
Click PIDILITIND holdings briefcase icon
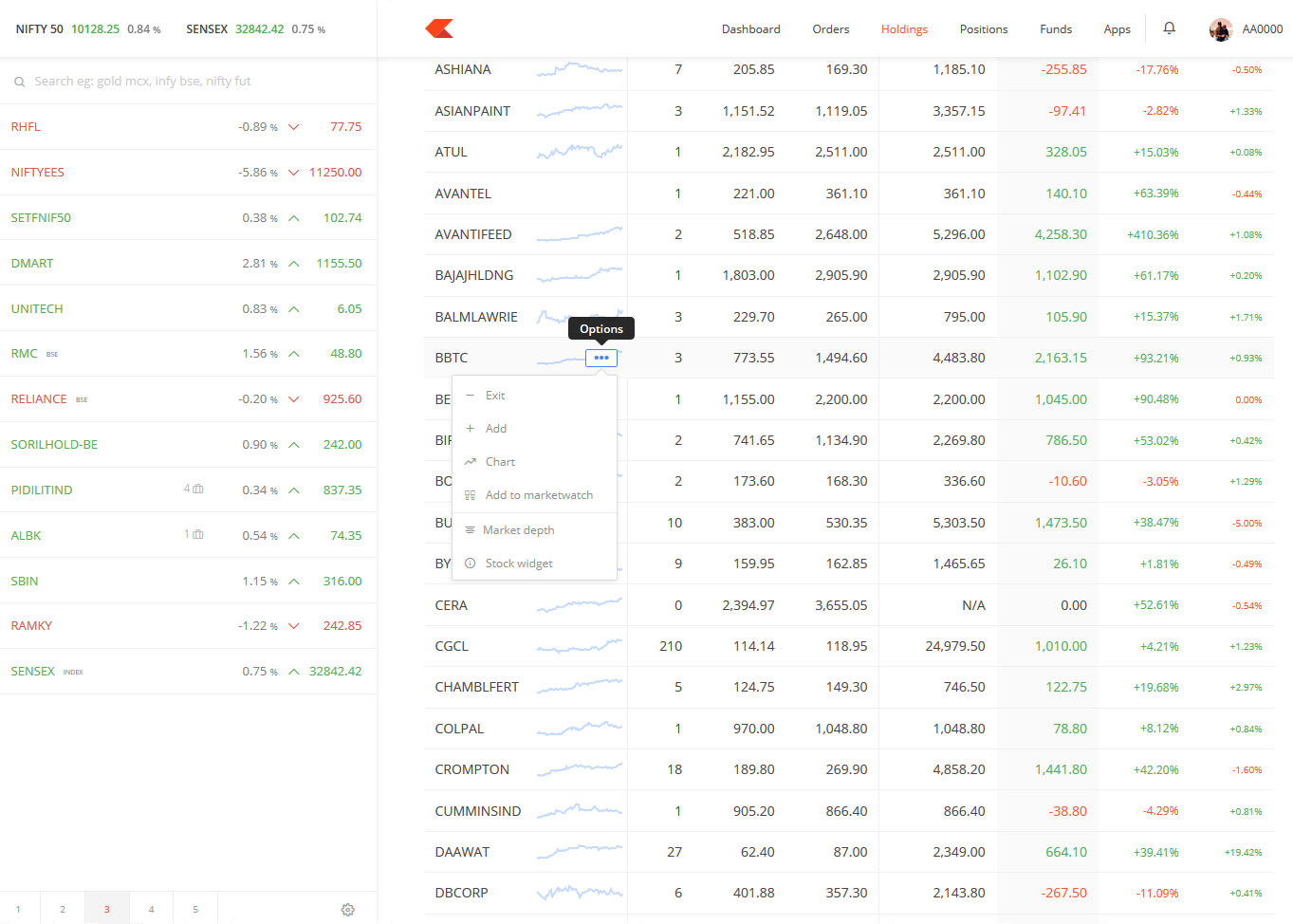pos(198,490)
